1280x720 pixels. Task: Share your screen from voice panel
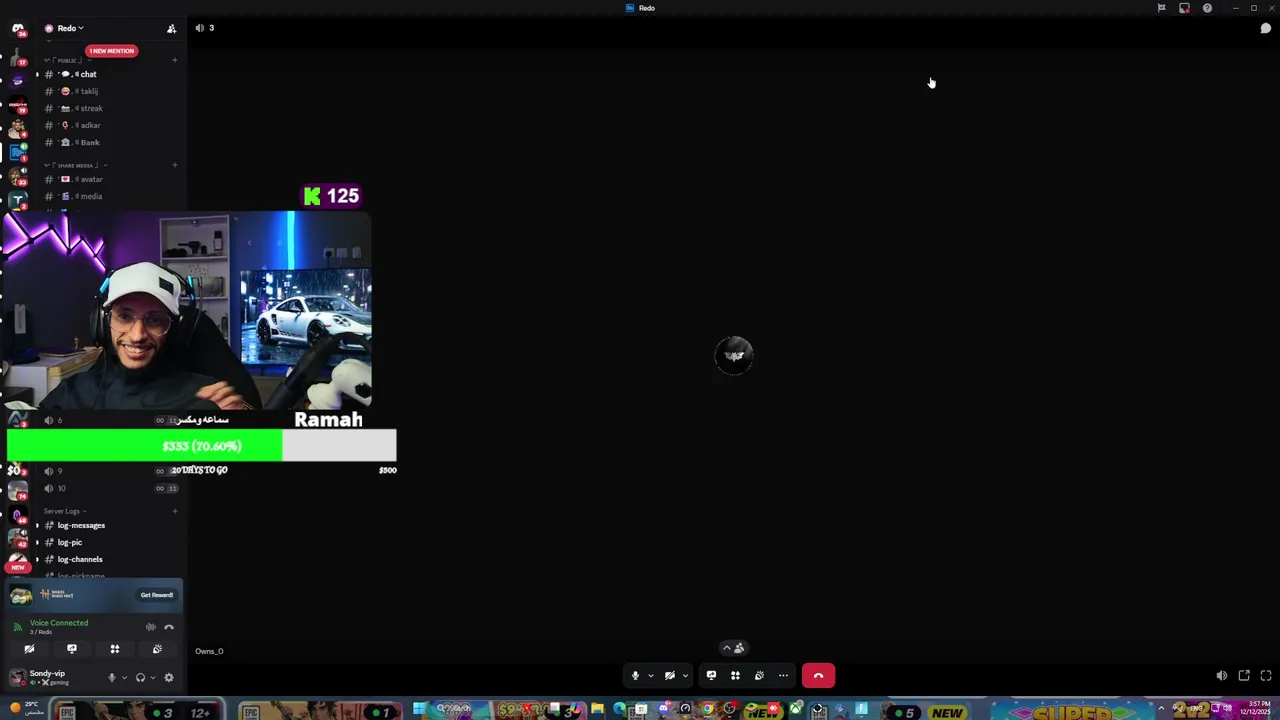72,649
